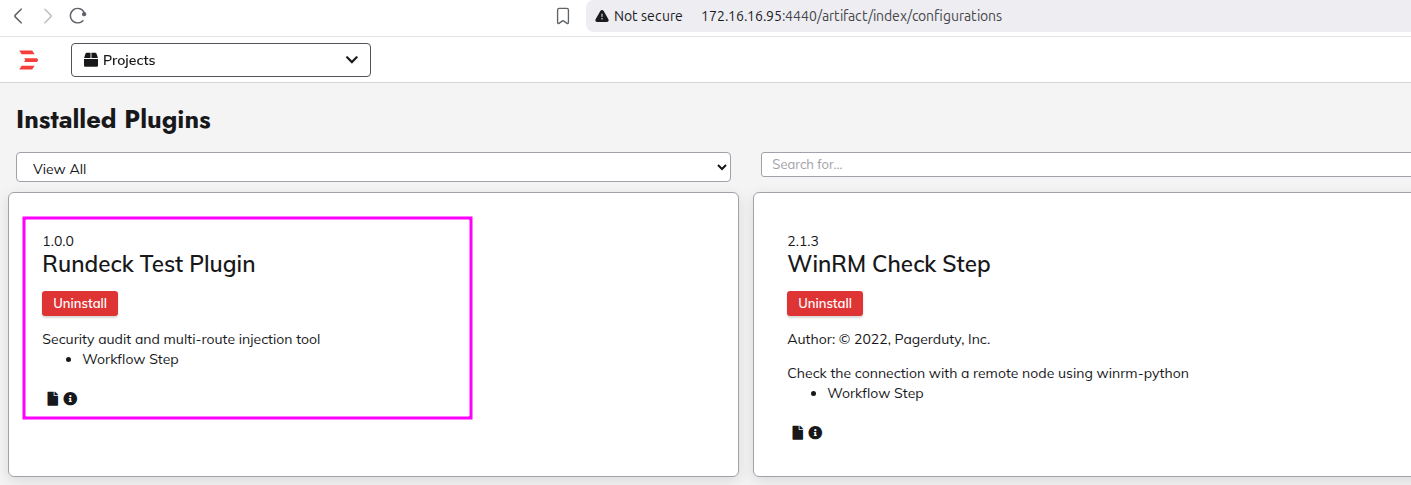The width and height of the screenshot is (1411, 485).
Task: Reload the page with the refresh icon
Action: (x=78, y=16)
